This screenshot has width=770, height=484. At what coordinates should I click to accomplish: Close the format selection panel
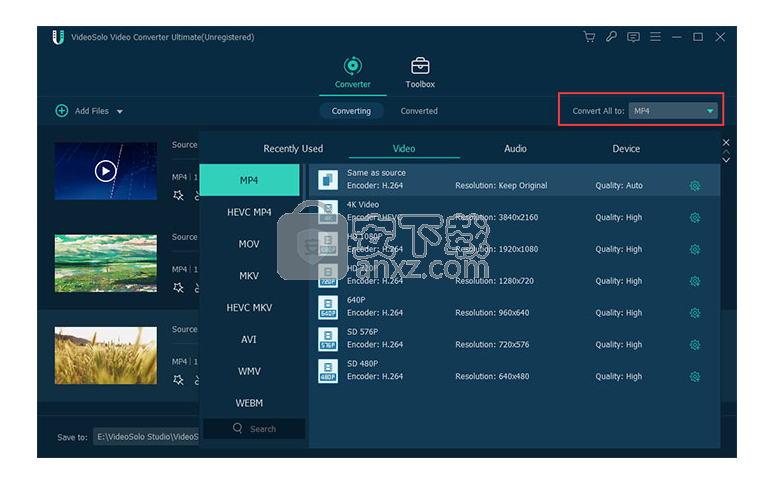[726, 142]
